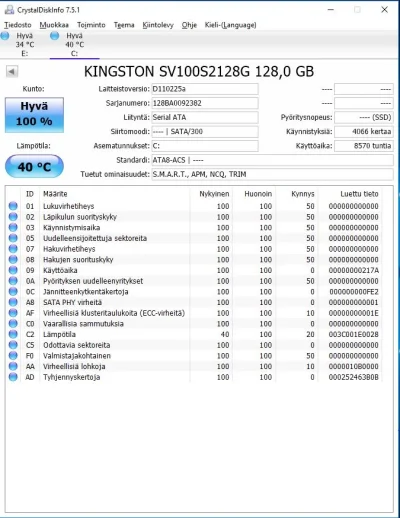Minimize the CrystalDiskInfo window
The height and width of the screenshot is (518, 400).
click(331, 10)
